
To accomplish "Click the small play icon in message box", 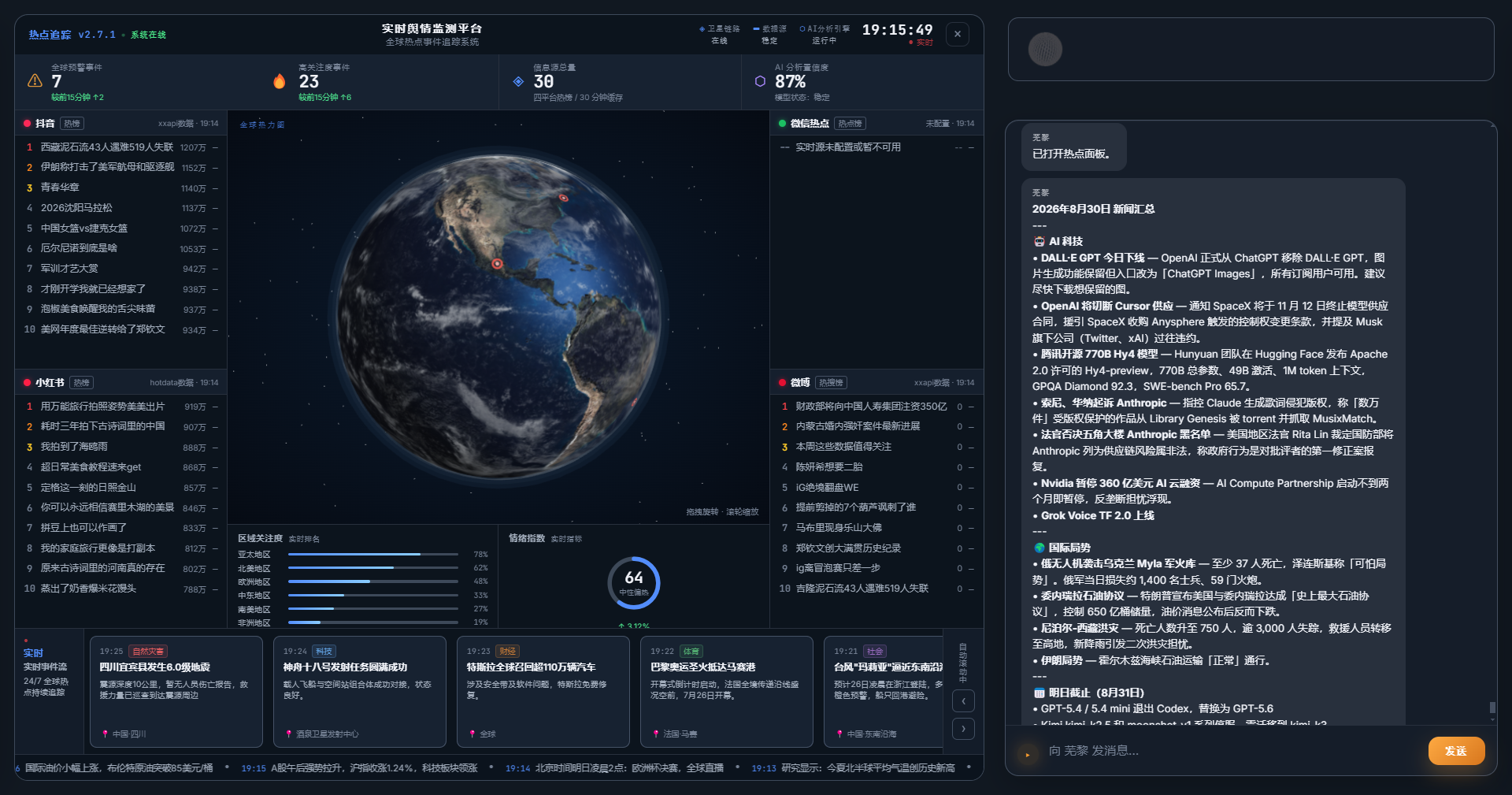I will [1027, 755].
